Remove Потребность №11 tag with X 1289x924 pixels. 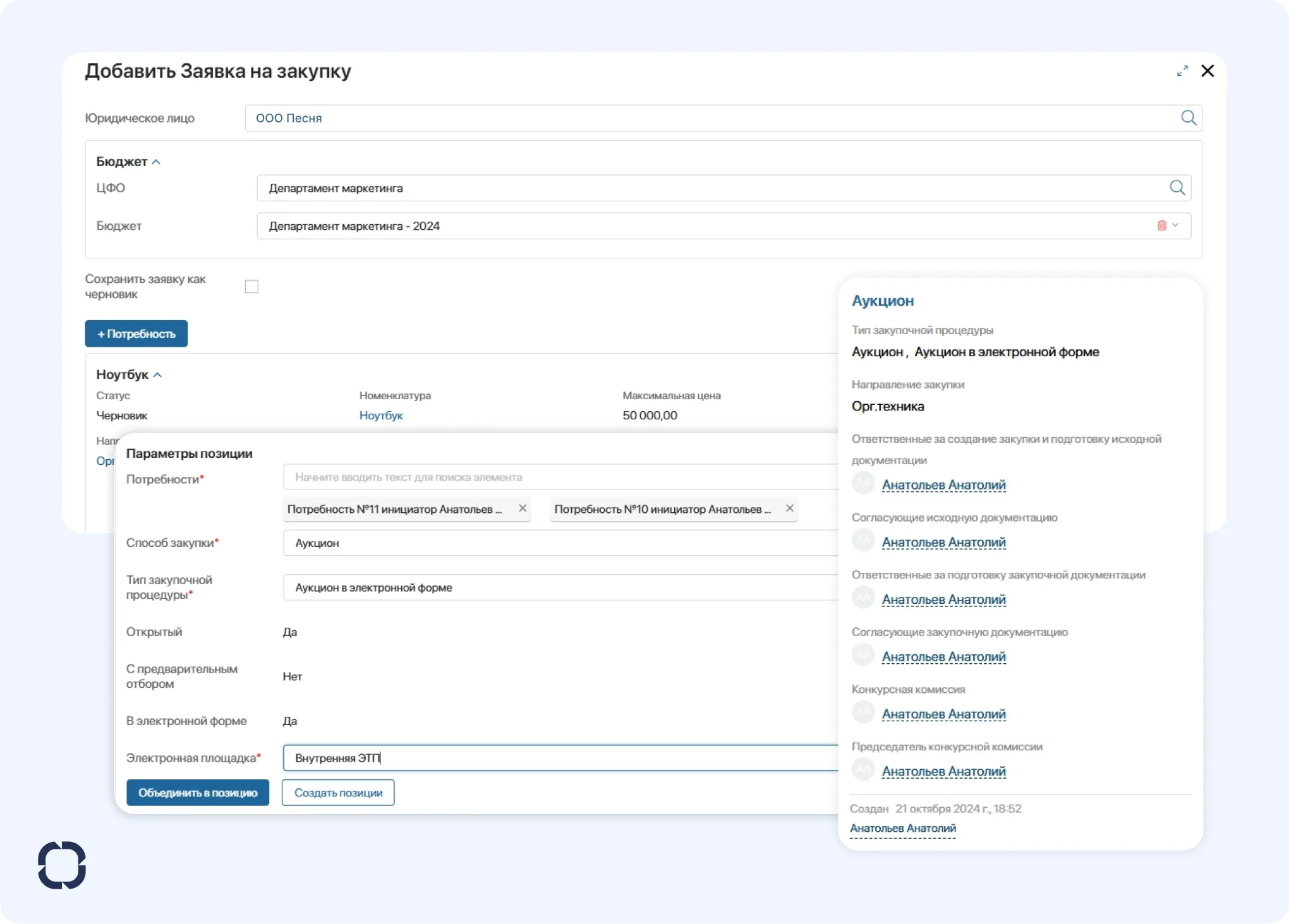pyautogui.click(x=523, y=508)
